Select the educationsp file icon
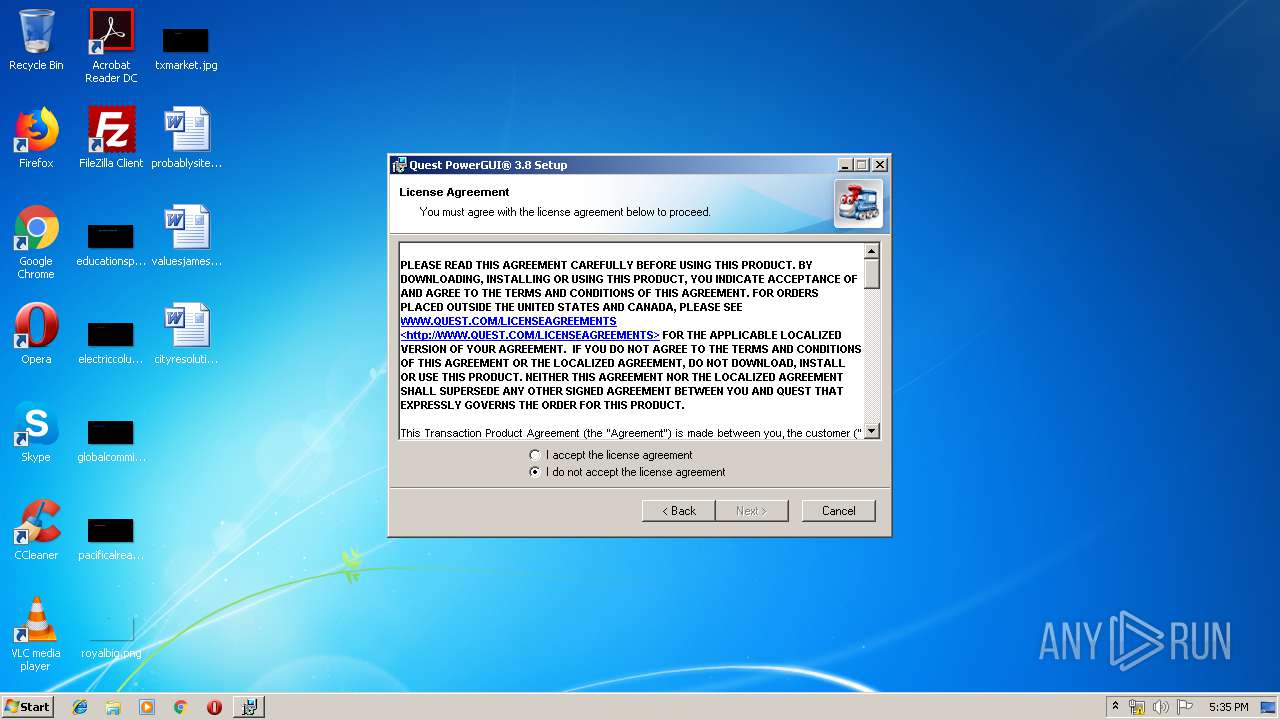The width and height of the screenshot is (1280, 720). (111, 245)
